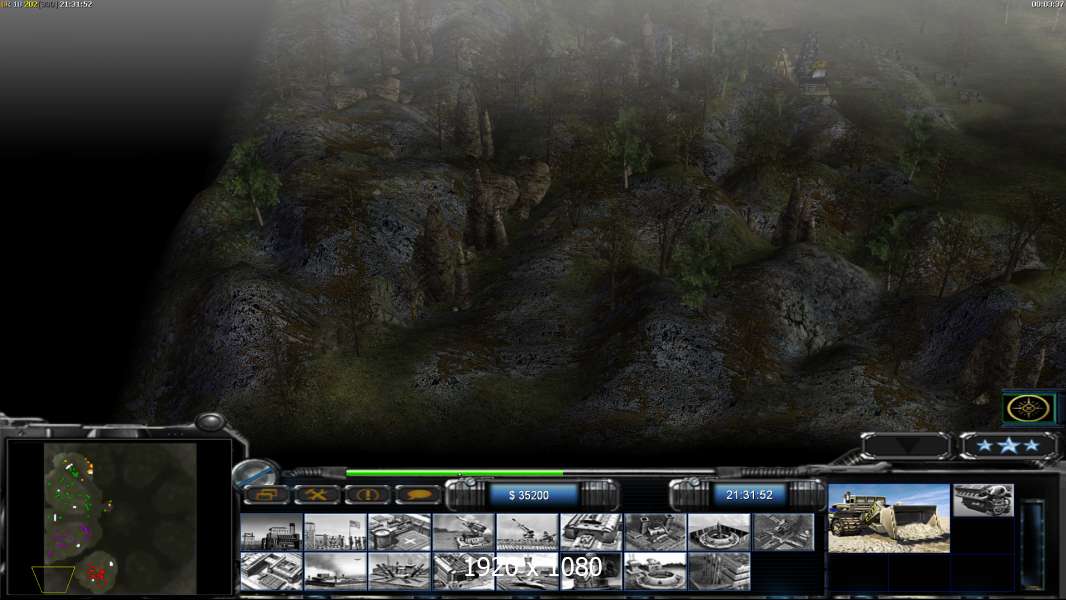
Task: Click the round radar orb button
Action: (x=256, y=473)
